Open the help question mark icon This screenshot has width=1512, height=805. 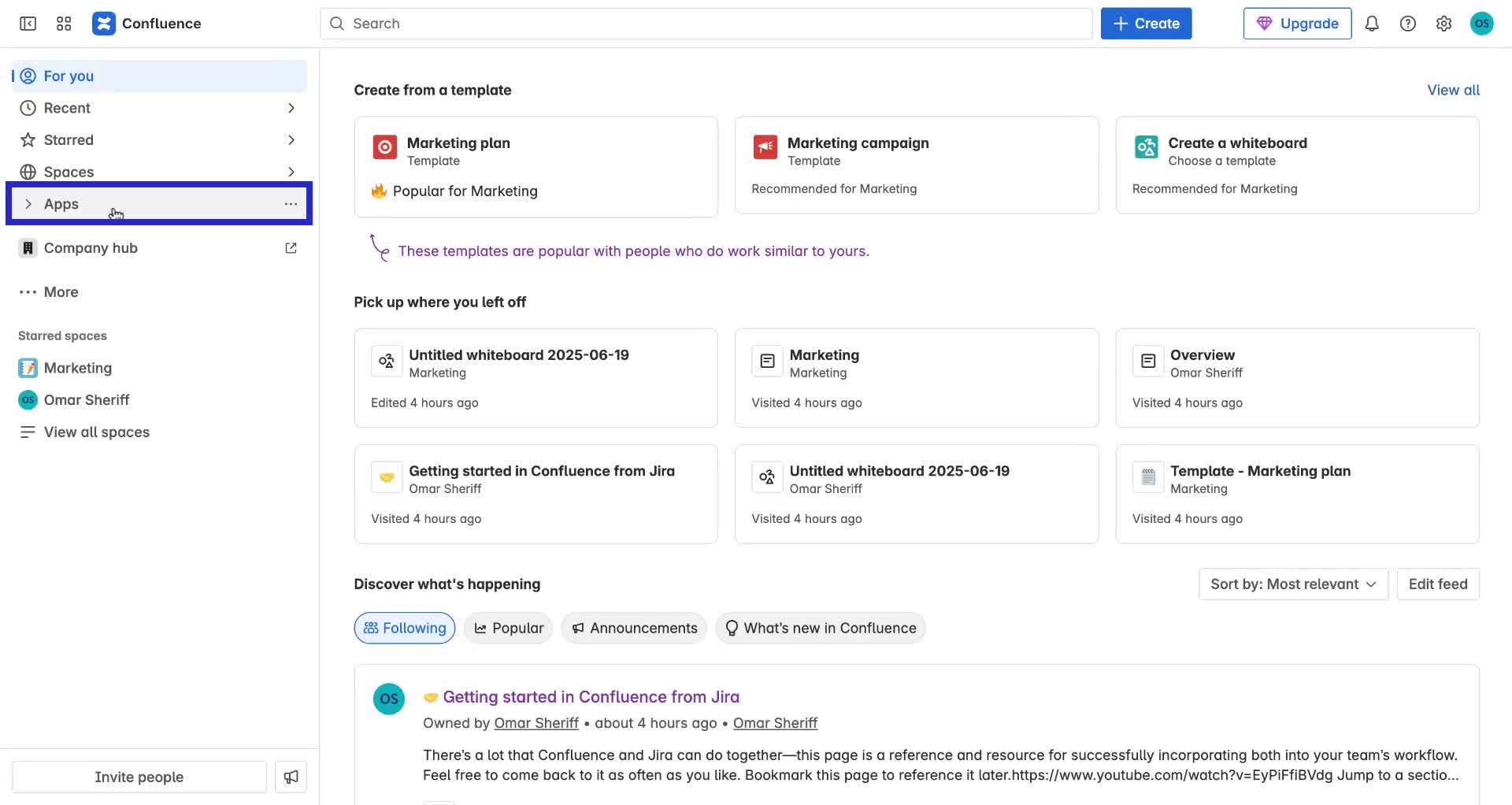[1408, 24]
